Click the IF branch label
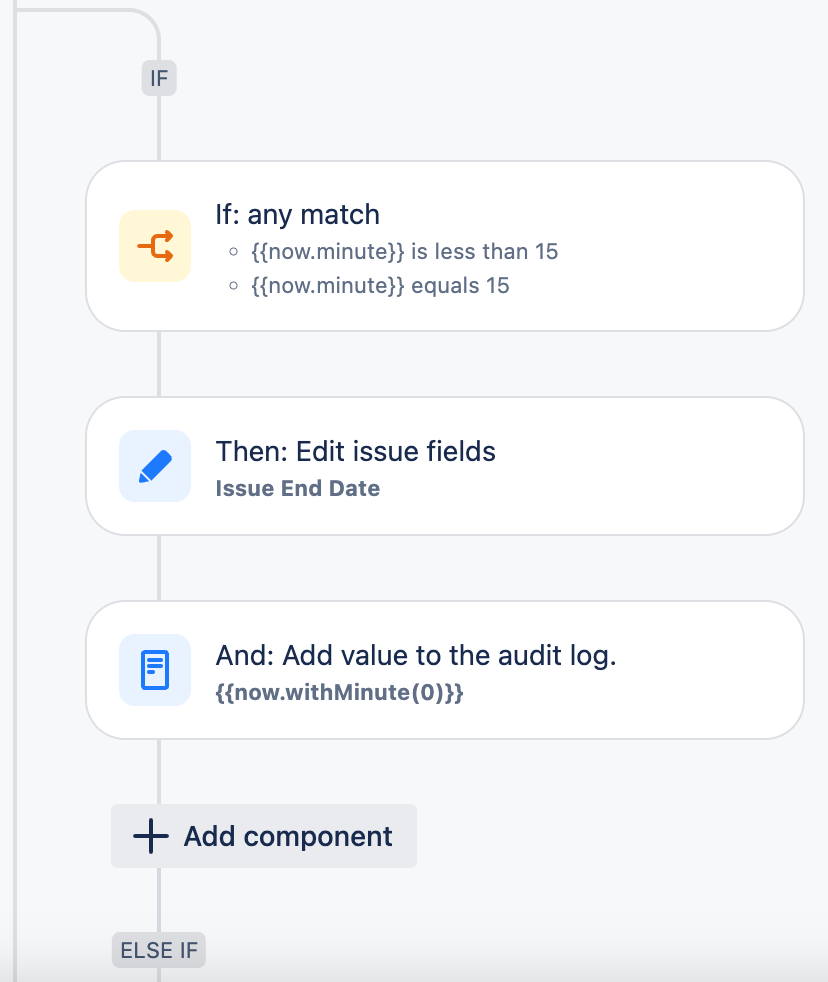828x982 pixels. click(159, 79)
